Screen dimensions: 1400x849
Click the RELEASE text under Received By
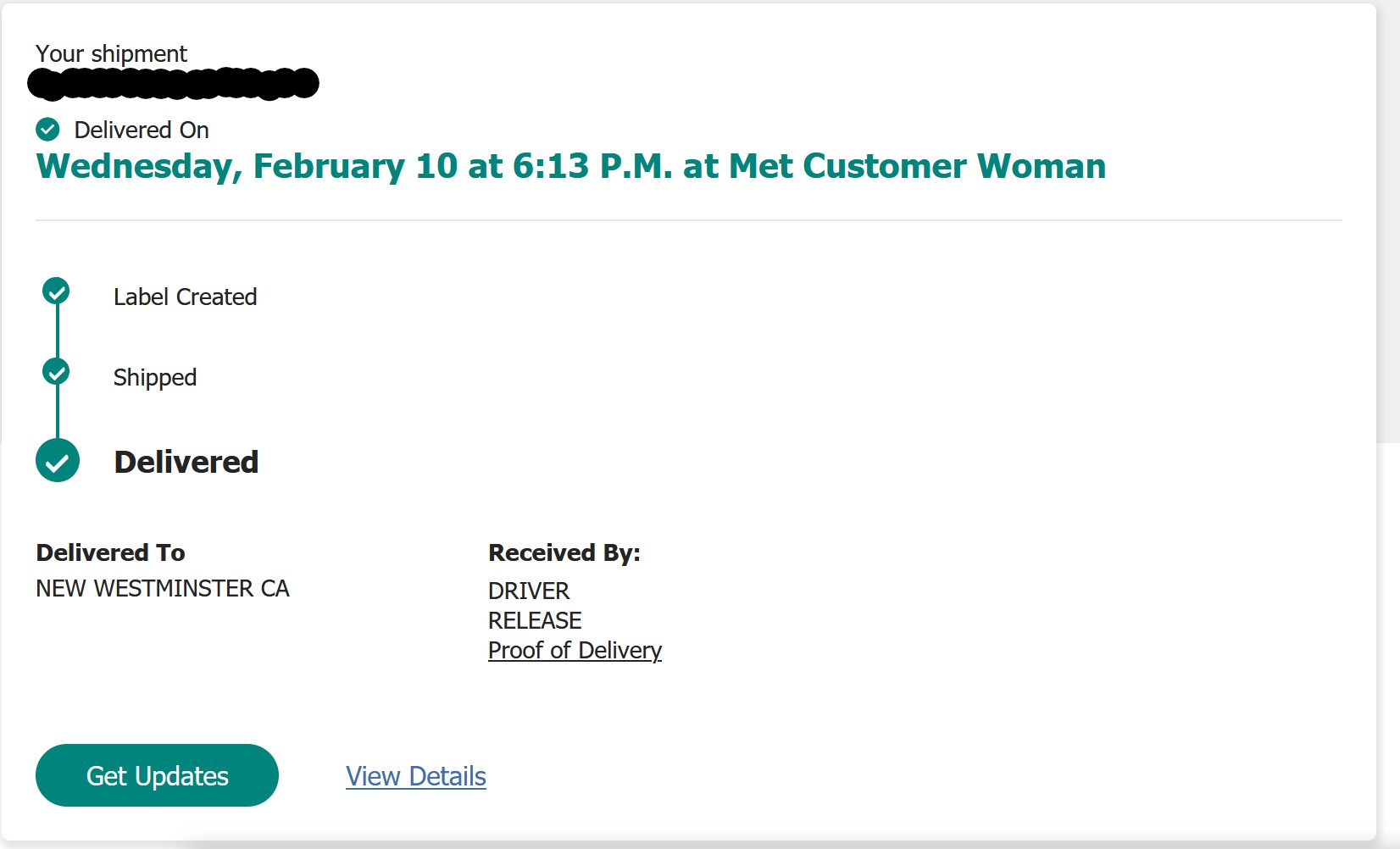(x=535, y=620)
